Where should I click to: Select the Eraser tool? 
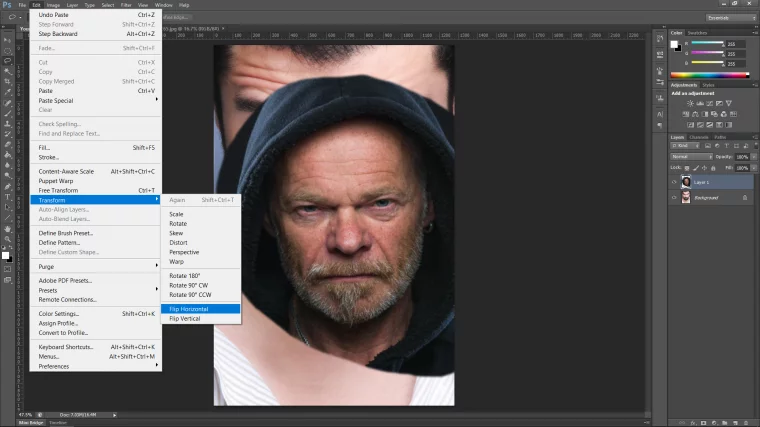tap(8, 144)
